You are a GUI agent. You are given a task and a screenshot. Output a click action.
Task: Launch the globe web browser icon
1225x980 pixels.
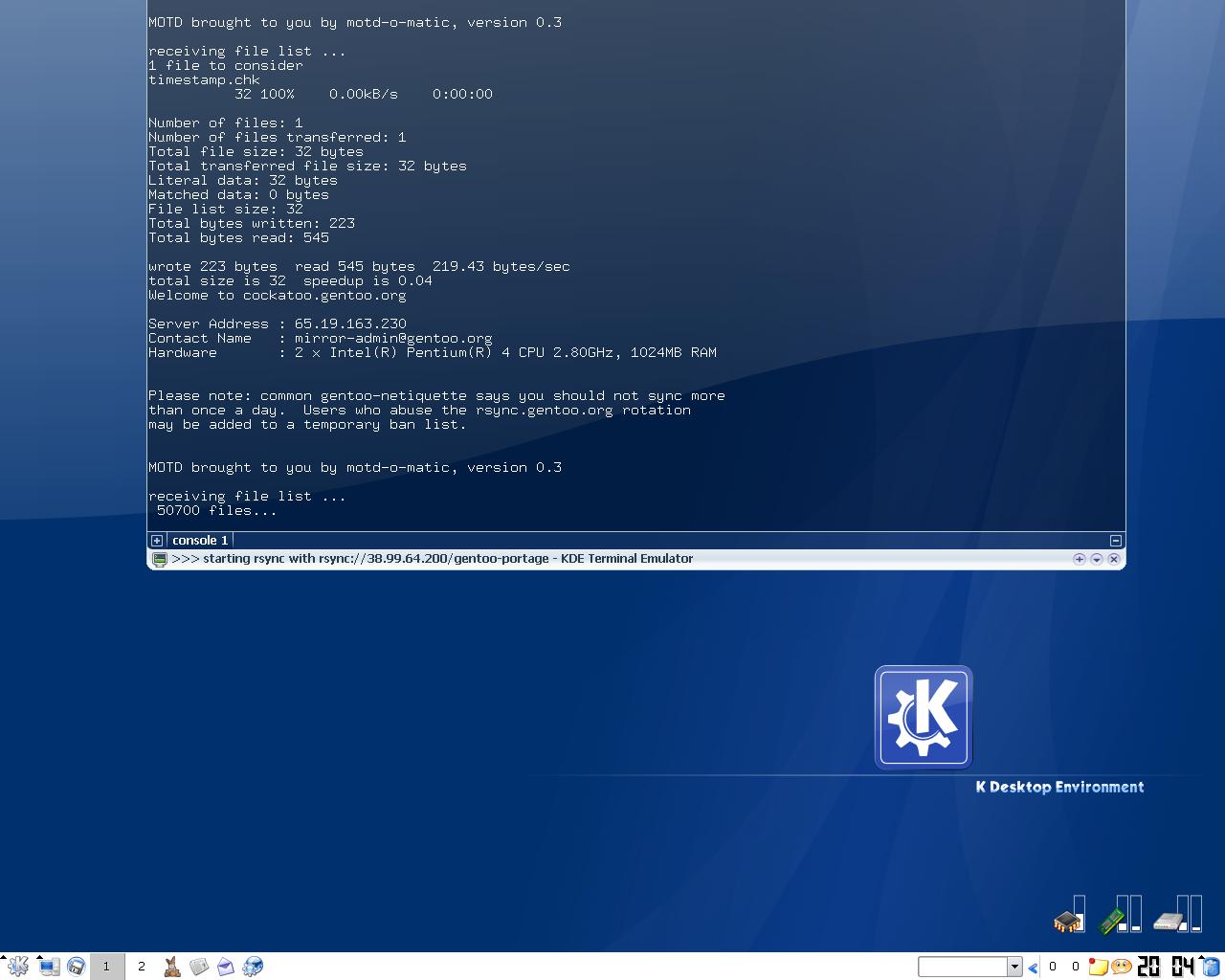pyautogui.click(x=253, y=967)
